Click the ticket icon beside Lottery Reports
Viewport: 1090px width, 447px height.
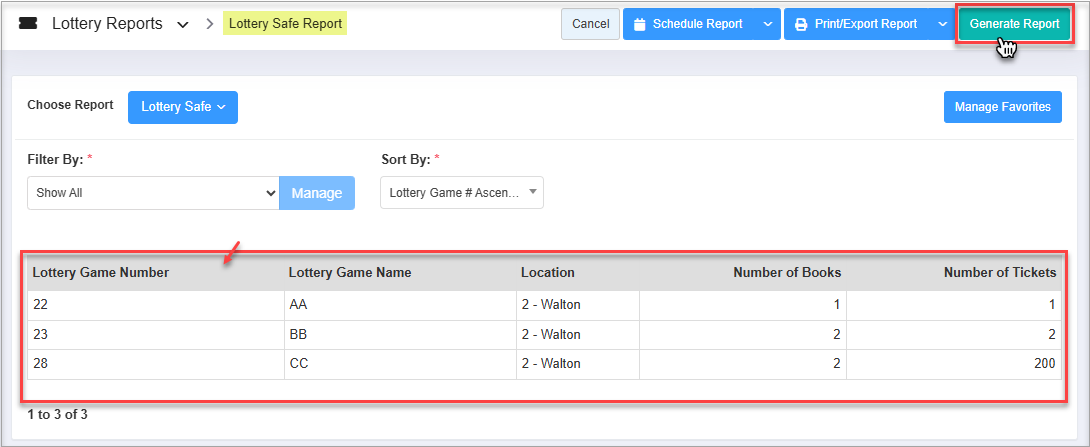28,24
